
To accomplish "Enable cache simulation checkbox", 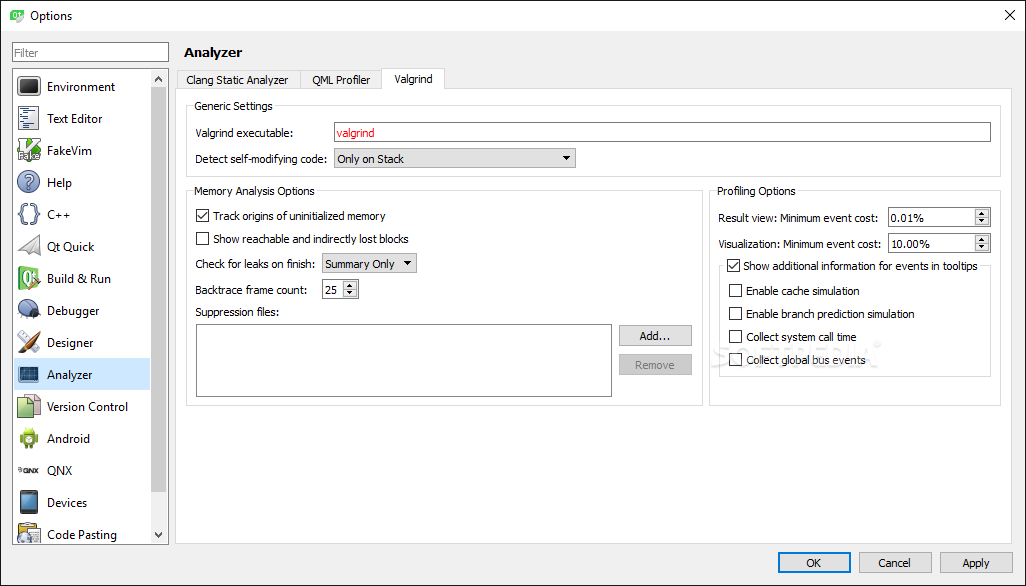I will point(735,290).
